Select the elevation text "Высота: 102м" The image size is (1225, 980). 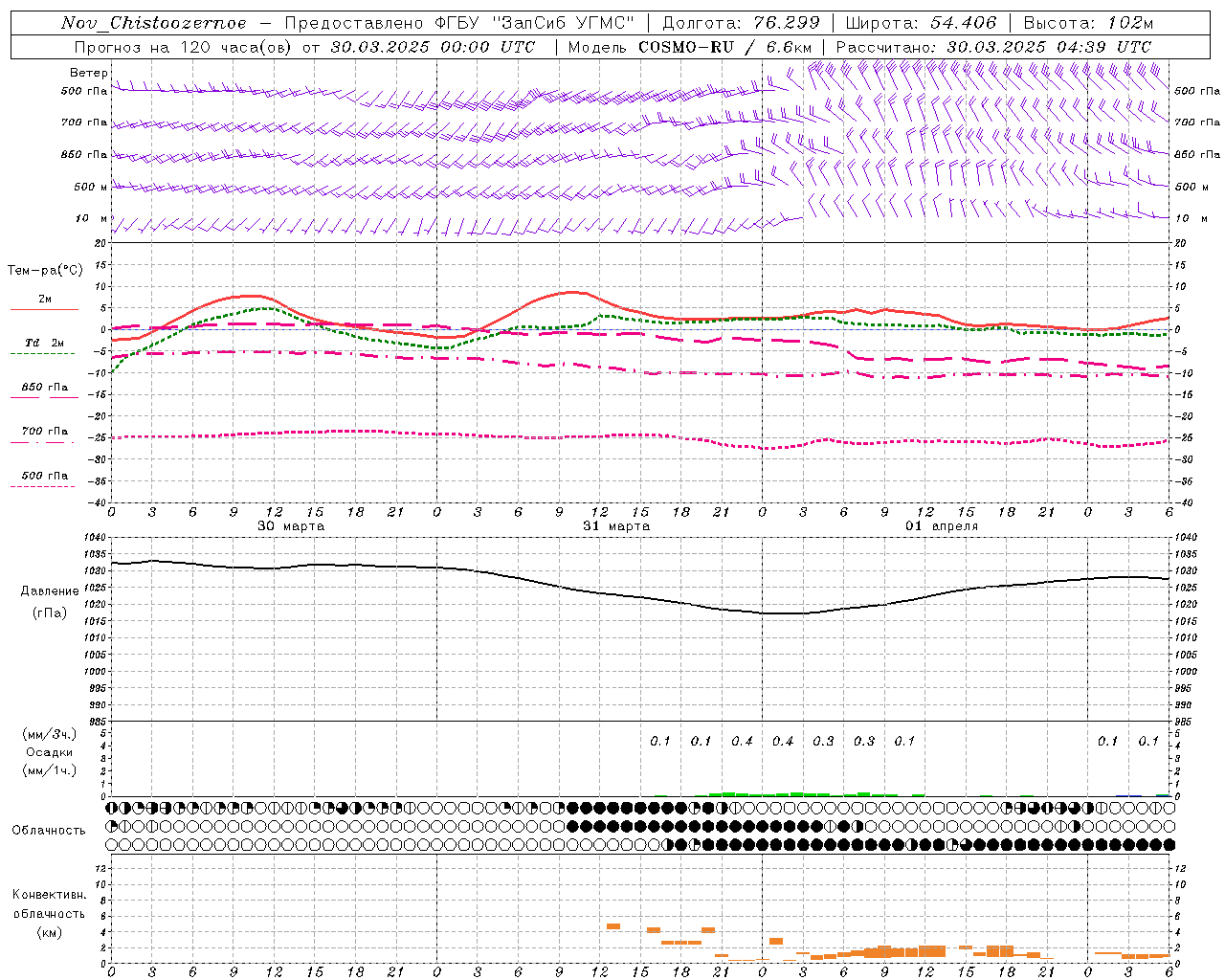point(1089,23)
